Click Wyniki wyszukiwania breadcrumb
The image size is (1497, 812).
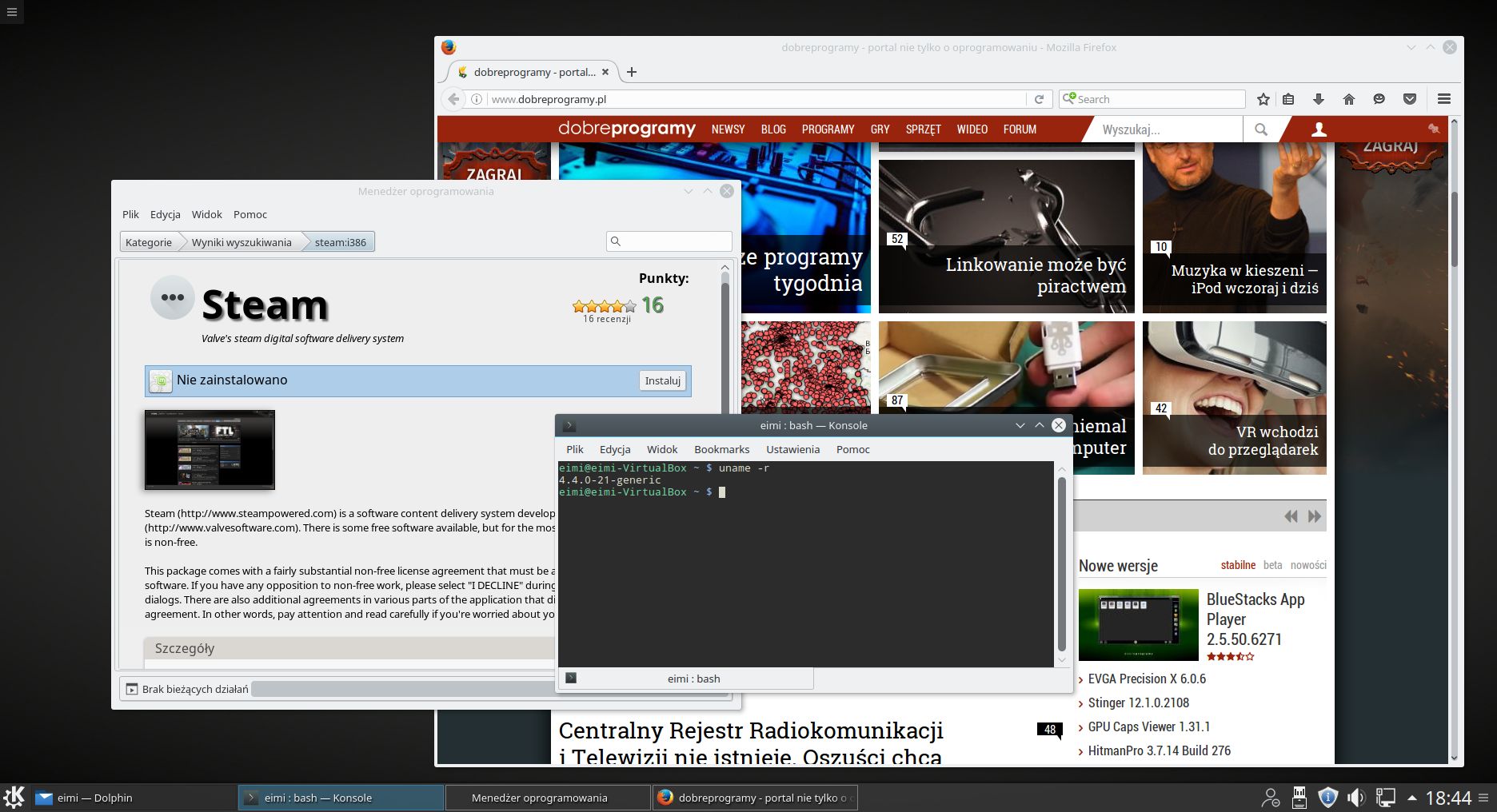242,242
